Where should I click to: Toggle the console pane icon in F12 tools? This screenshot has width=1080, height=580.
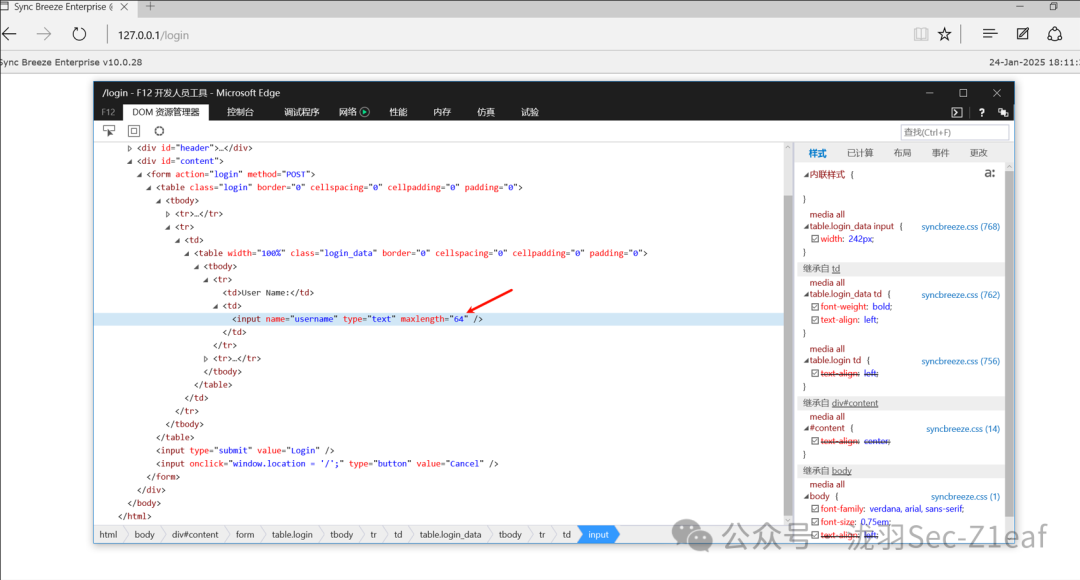(x=957, y=112)
